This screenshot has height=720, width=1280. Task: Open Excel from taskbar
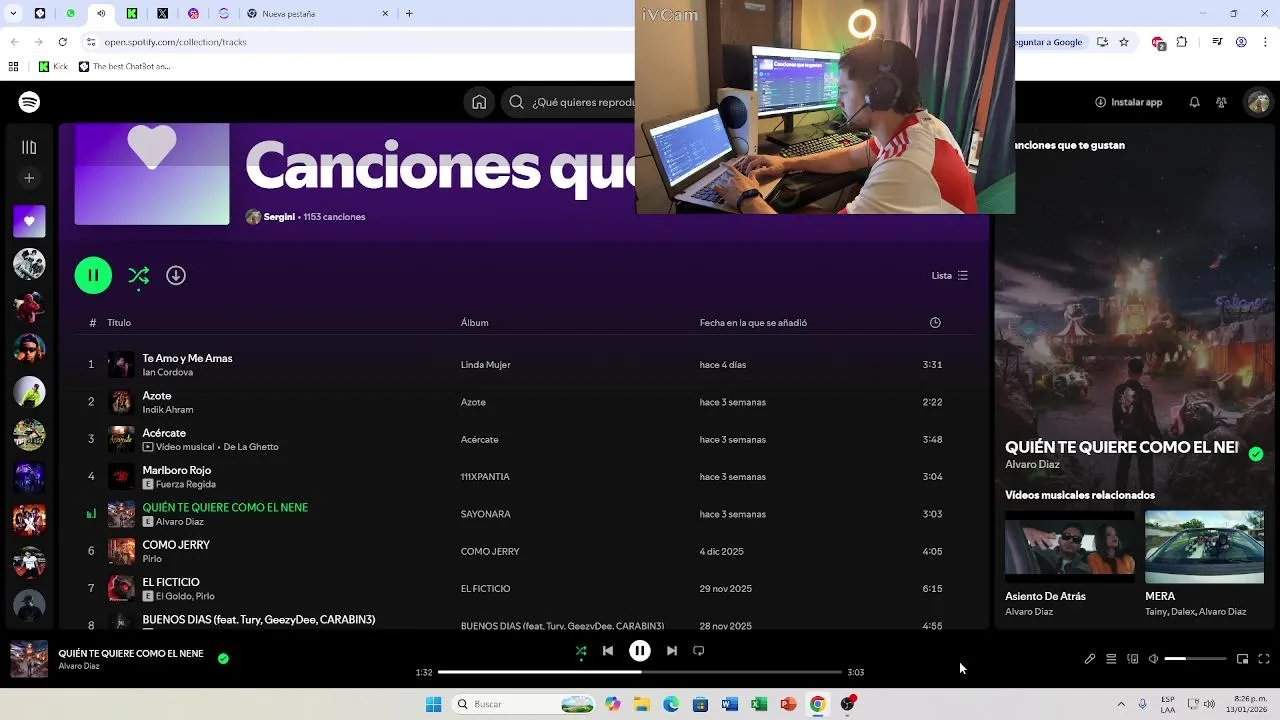pyautogui.click(x=759, y=704)
